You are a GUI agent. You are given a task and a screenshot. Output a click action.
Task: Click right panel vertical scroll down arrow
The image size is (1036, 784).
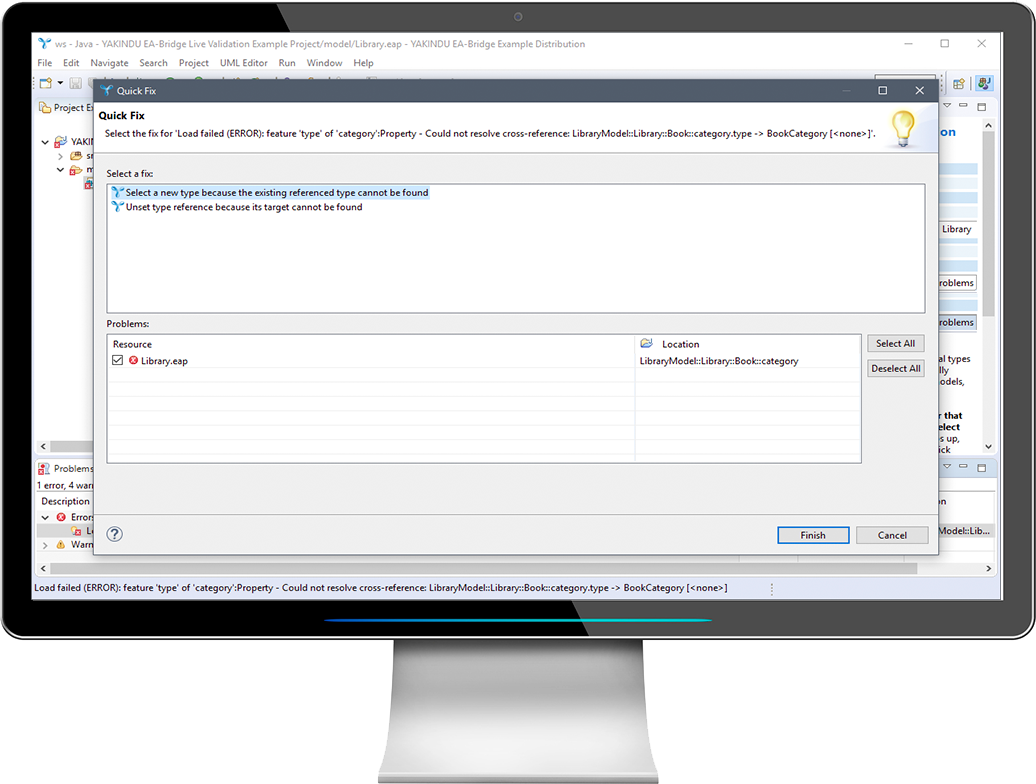[988, 446]
